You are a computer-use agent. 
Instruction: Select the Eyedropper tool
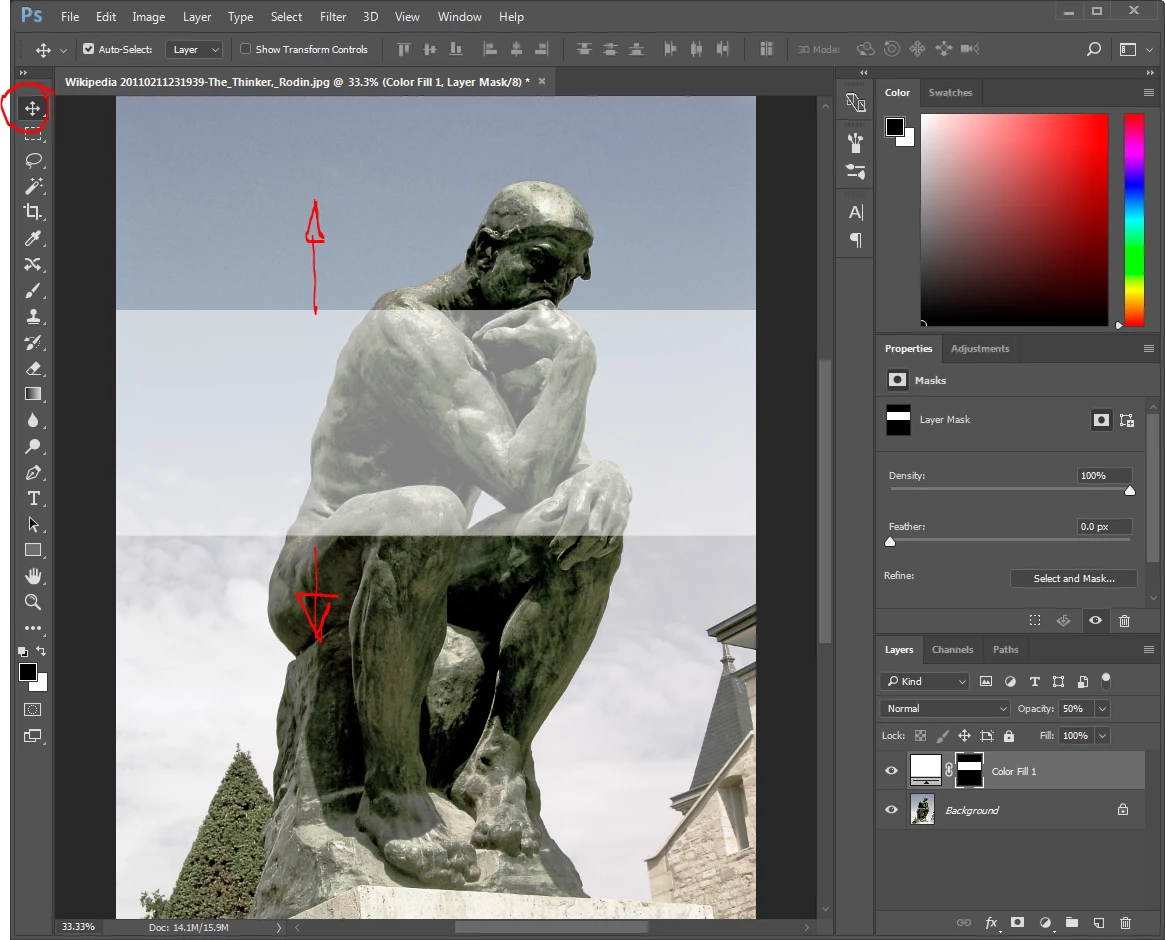point(33,238)
